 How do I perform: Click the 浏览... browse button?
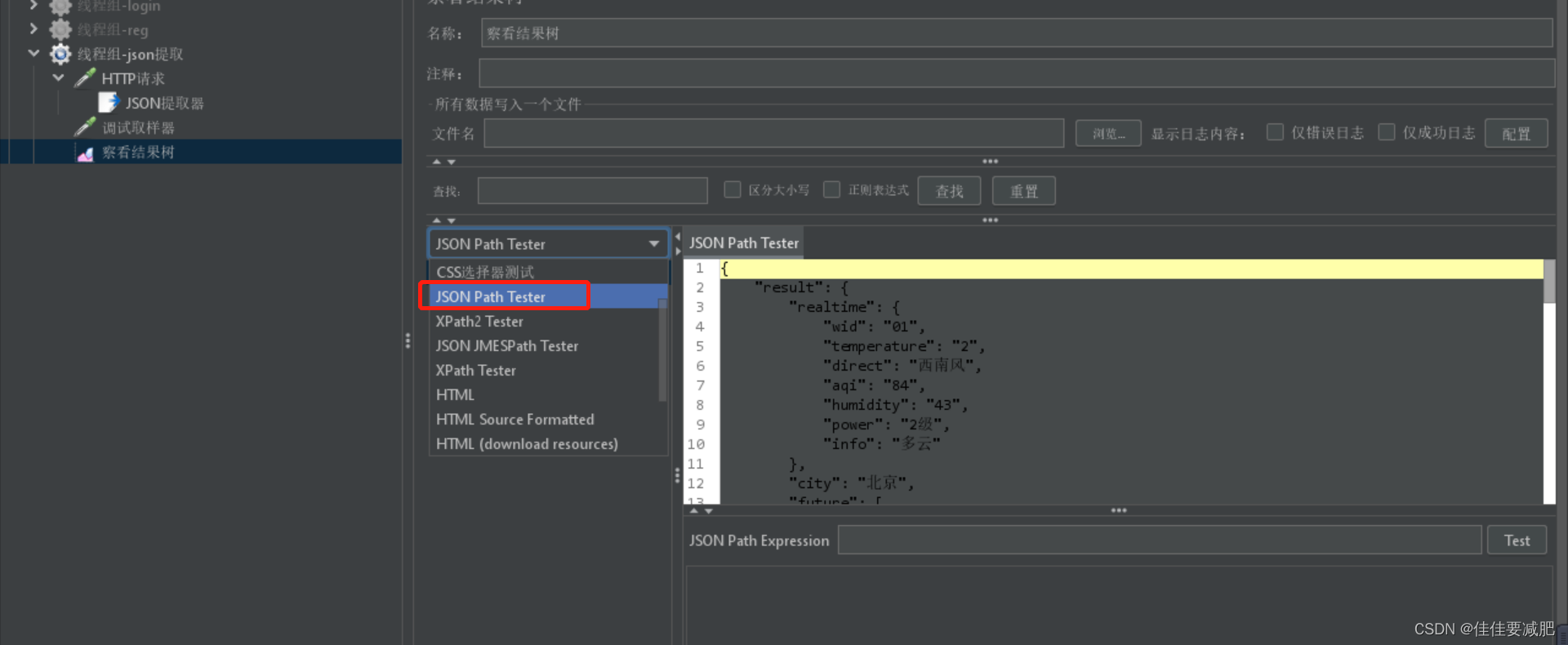(1108, 133)
